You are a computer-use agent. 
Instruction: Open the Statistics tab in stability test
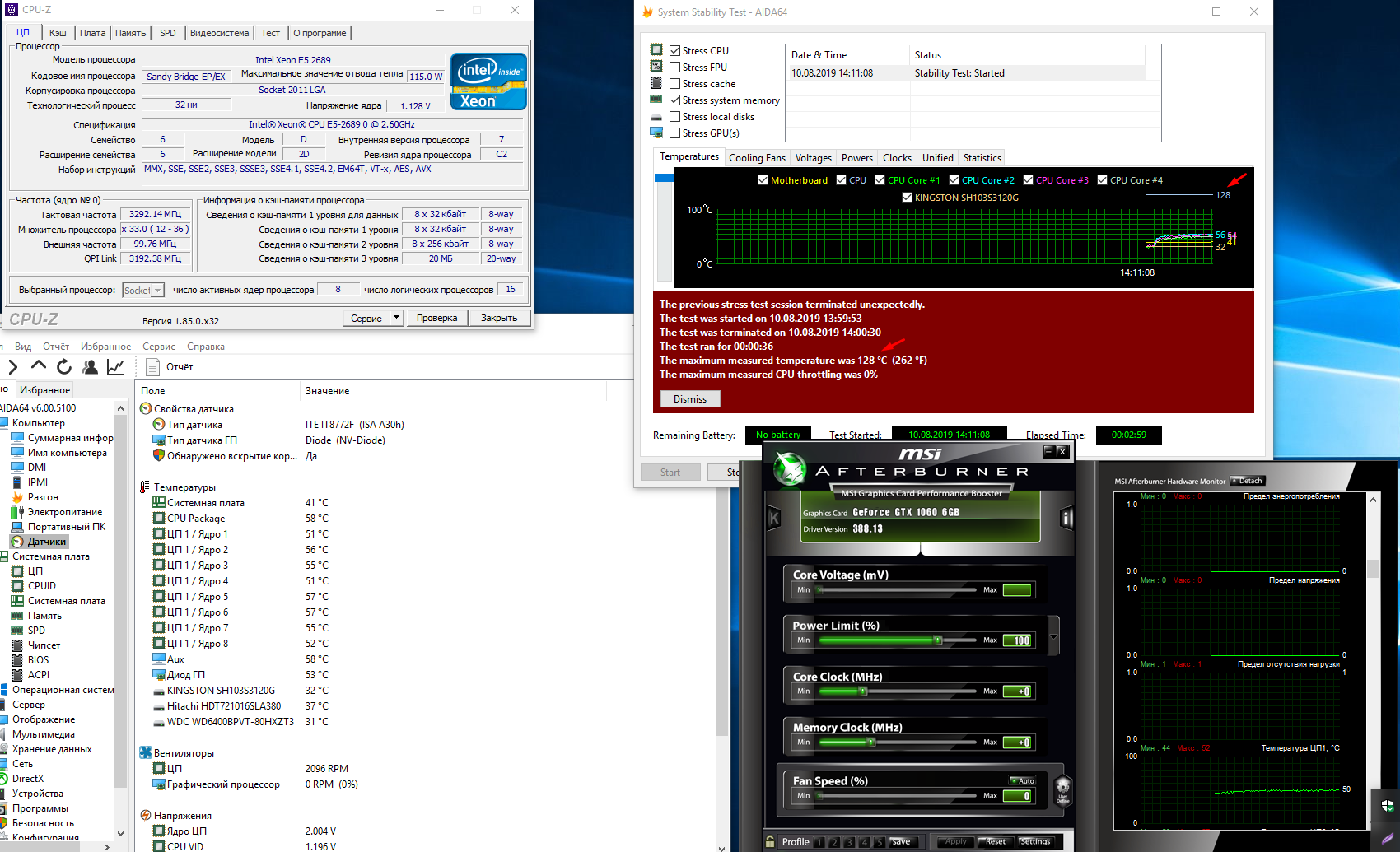pos(982,158)
